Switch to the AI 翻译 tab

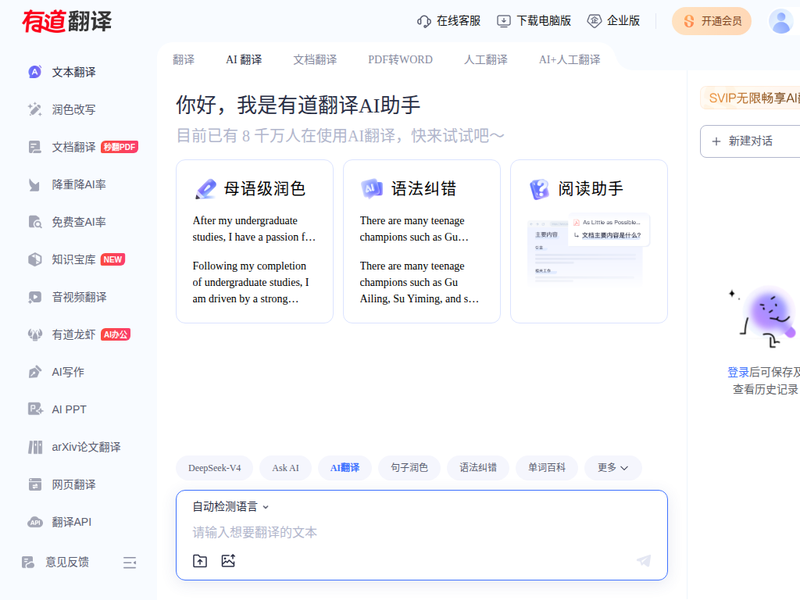244,60
